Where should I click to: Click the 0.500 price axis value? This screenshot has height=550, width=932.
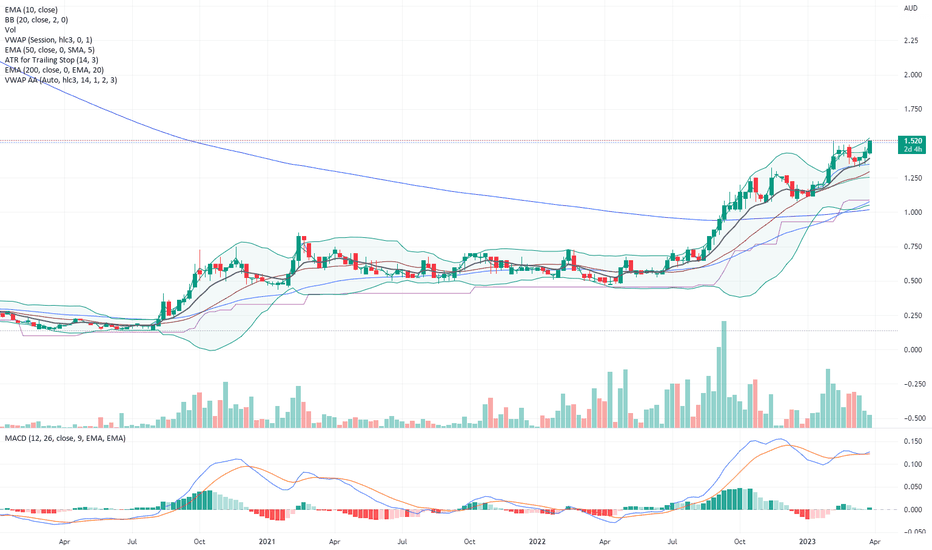click(912, 281)
